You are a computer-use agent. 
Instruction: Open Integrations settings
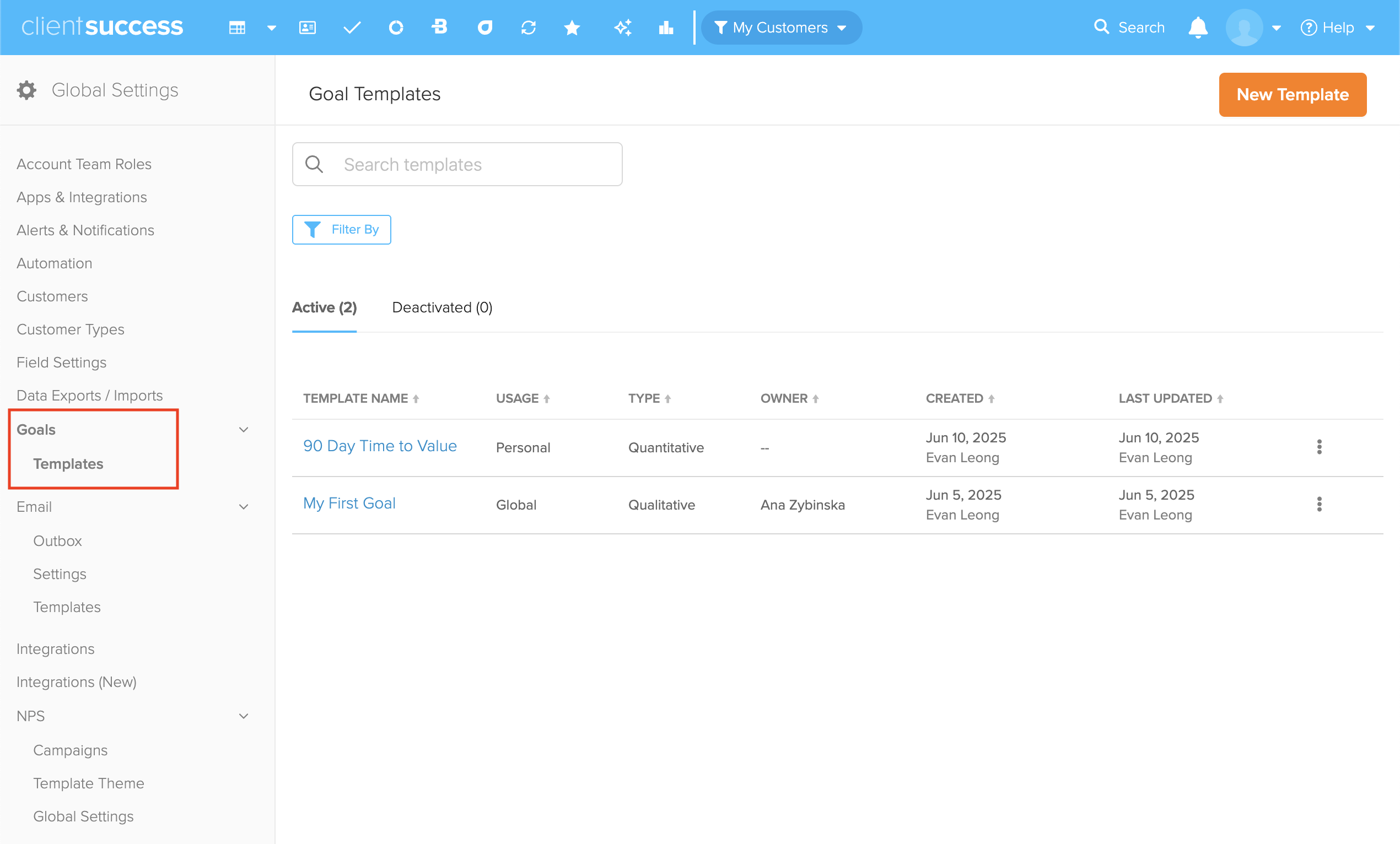pyautogui.click(x=56, y=649)
